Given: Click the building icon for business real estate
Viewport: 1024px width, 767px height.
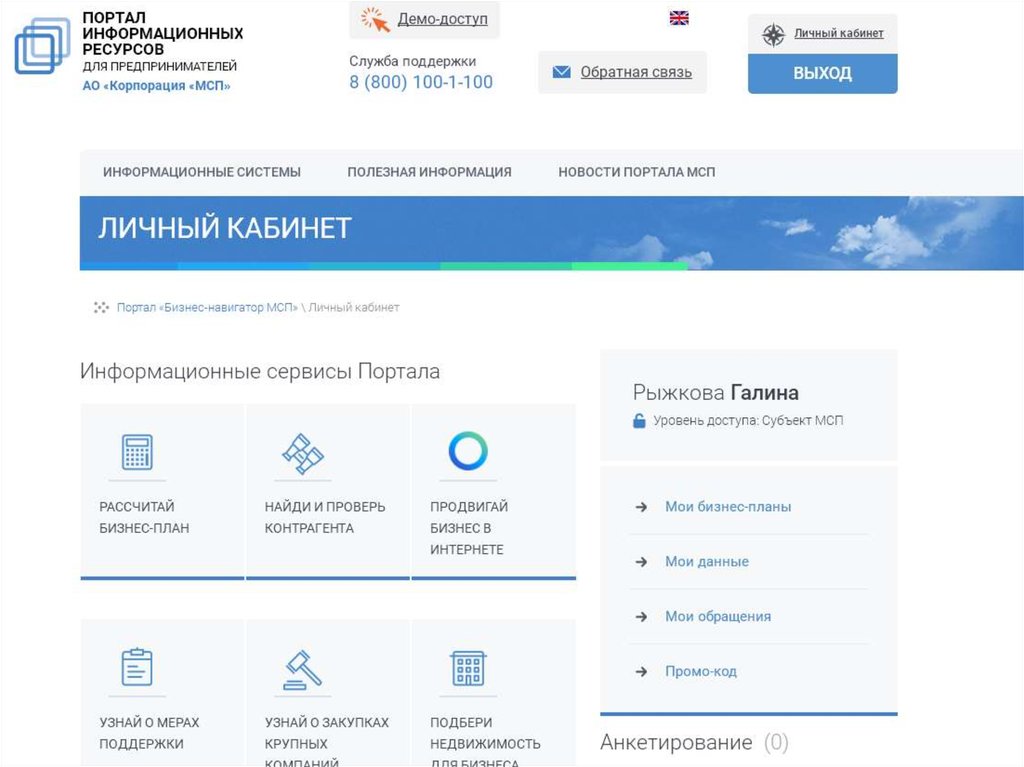Looking at the screenshot, I should click(x=467, y=667).
